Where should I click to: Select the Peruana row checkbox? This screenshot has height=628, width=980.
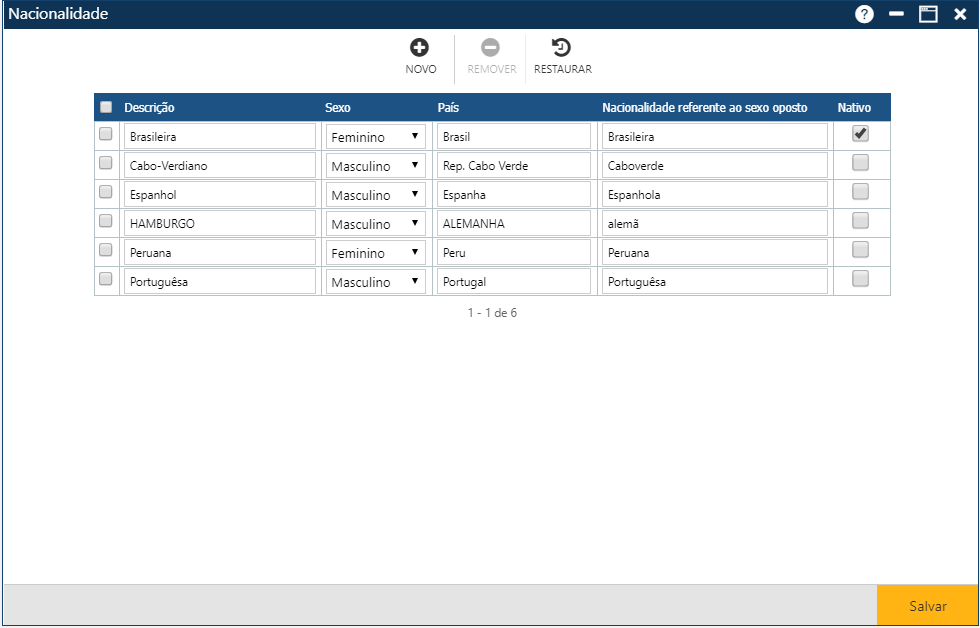click(106, 250)
